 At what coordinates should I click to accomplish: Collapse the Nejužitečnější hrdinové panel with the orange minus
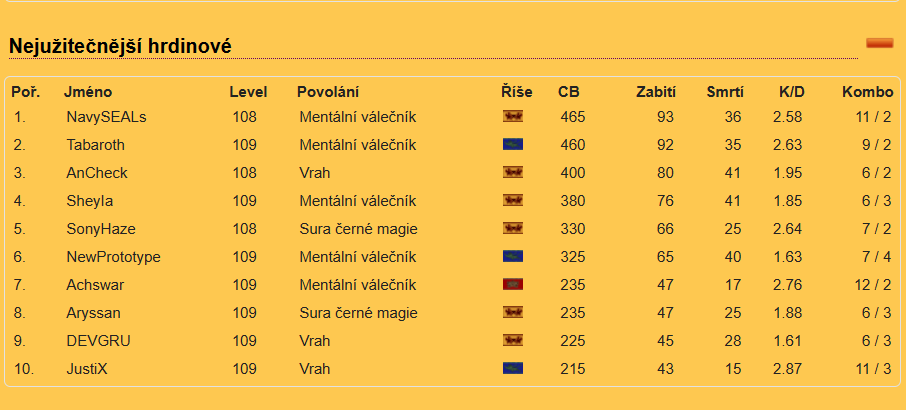pyautogui.click(x=879, y=43)
